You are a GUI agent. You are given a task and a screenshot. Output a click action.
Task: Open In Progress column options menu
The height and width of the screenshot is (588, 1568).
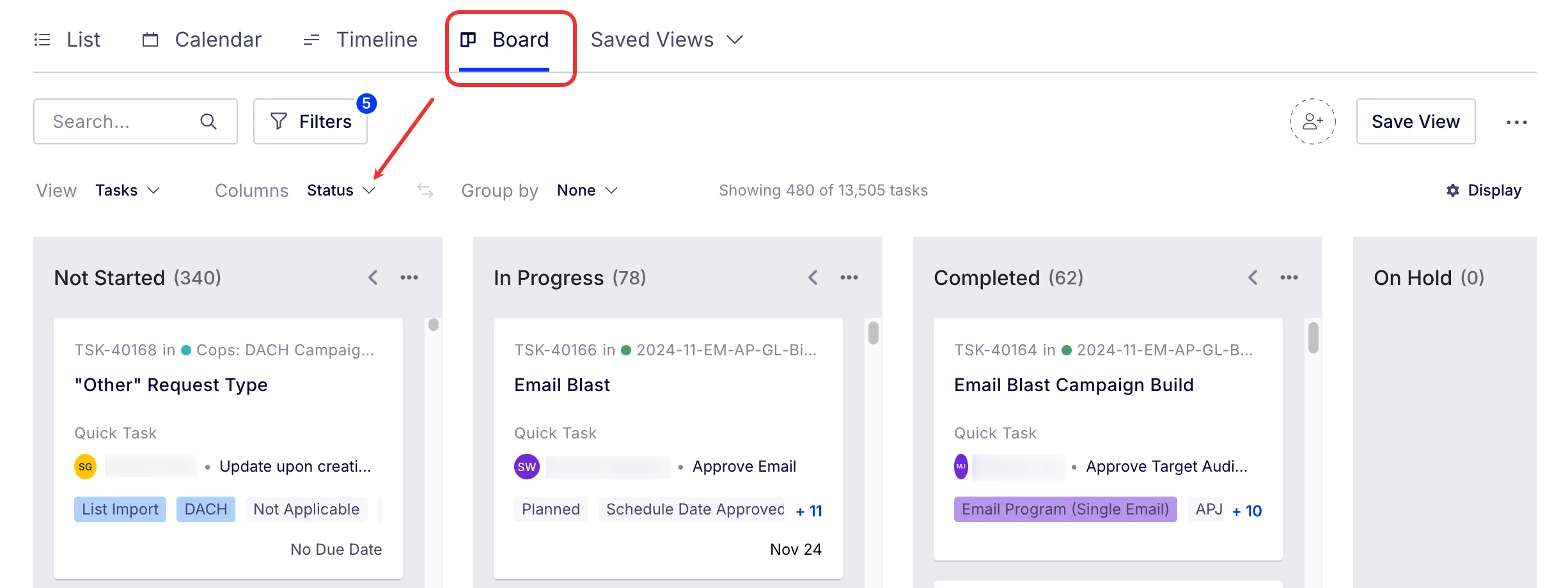[x=849, y=277]
